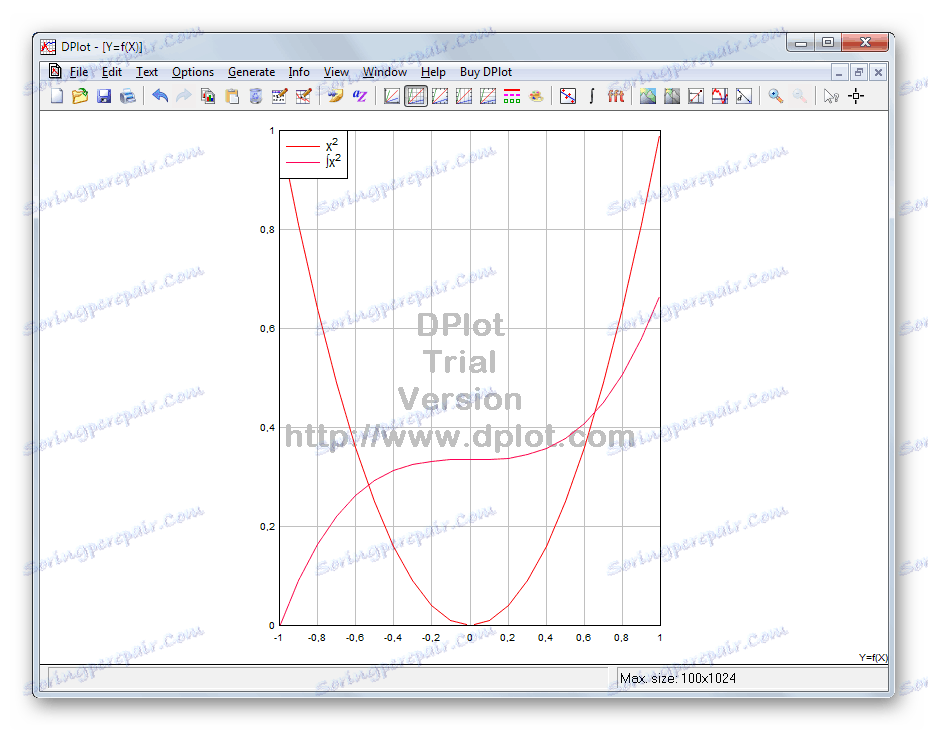Viewport: 928px width, 731px height.
Task: Click the integral symbol icon
Action: 592,96
